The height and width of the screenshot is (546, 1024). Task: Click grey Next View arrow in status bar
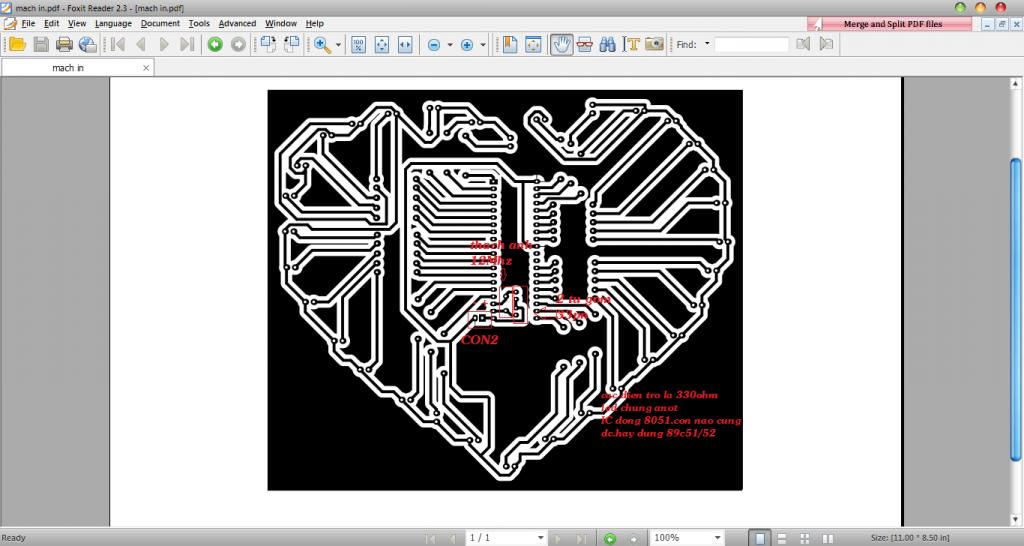[x=633, y=538]
